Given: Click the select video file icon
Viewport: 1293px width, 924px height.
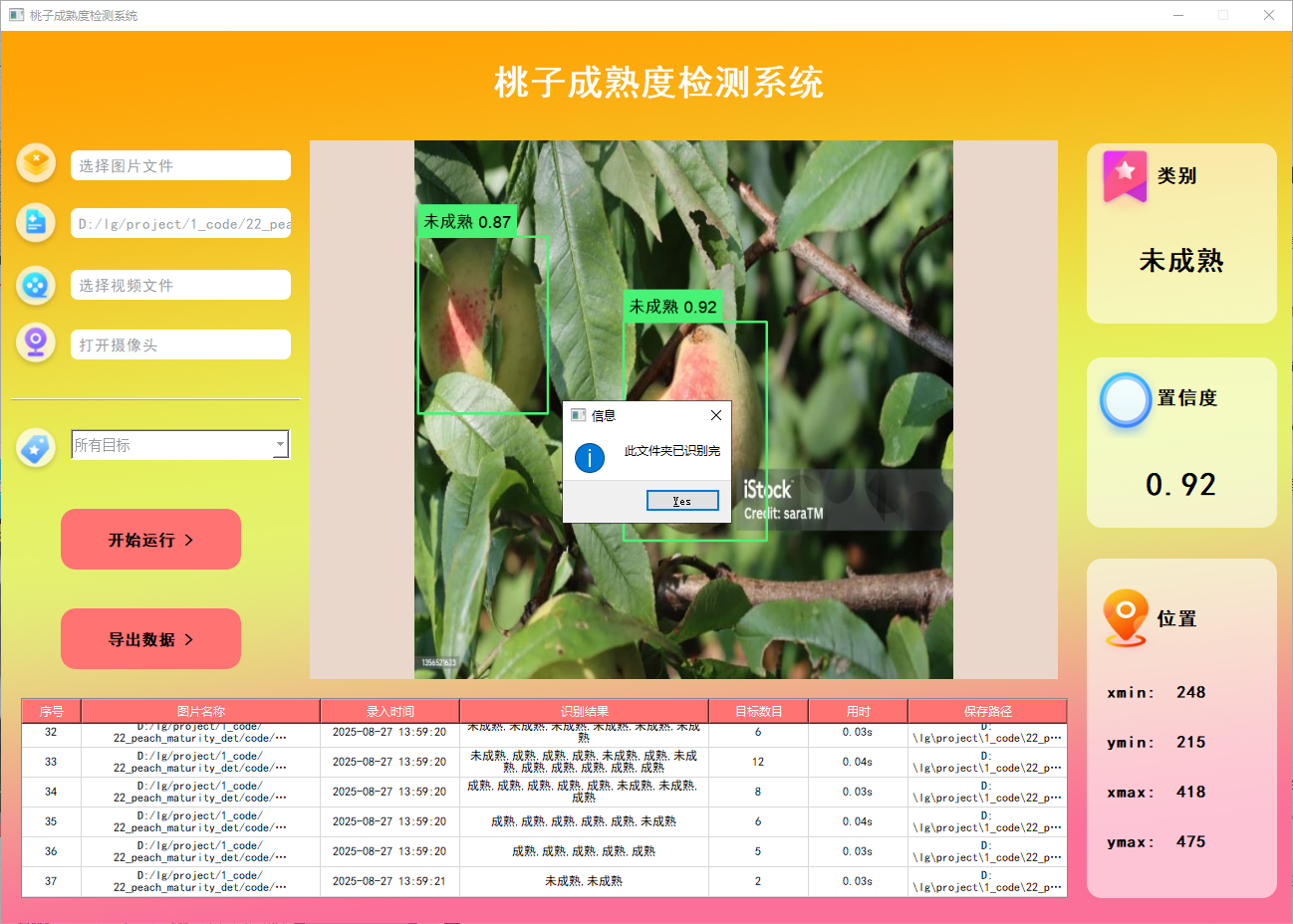Looking at the screenshot, I should click(36, 285).
